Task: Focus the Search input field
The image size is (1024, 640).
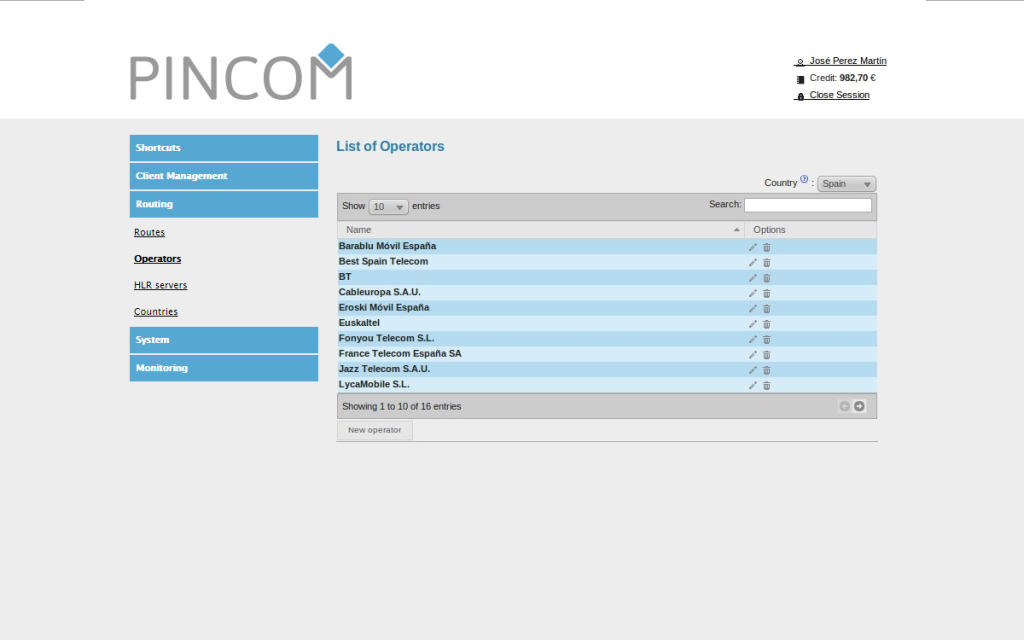Action: [808, 205]
